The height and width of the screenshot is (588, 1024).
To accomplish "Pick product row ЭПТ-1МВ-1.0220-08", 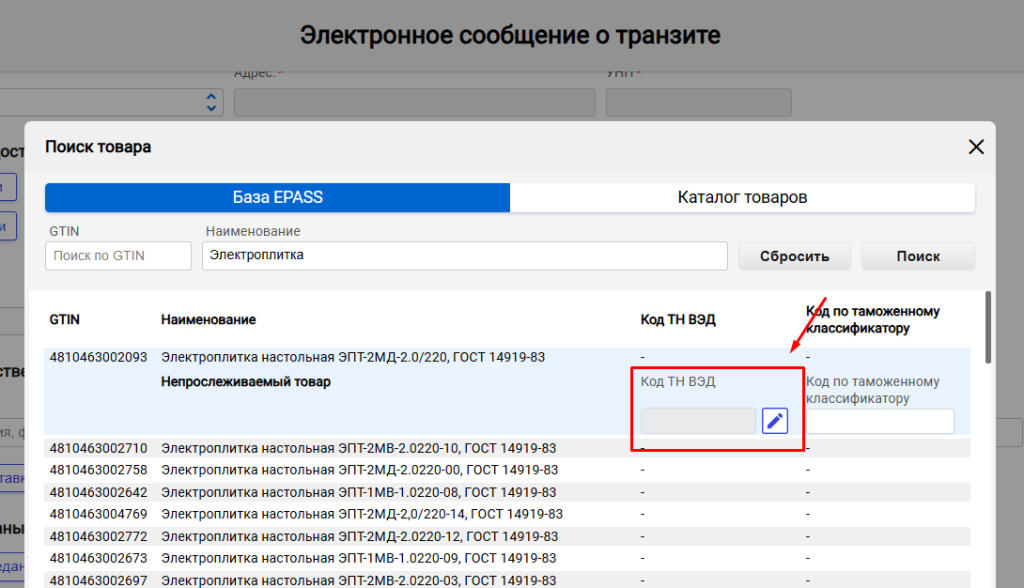I will (358, 492).
